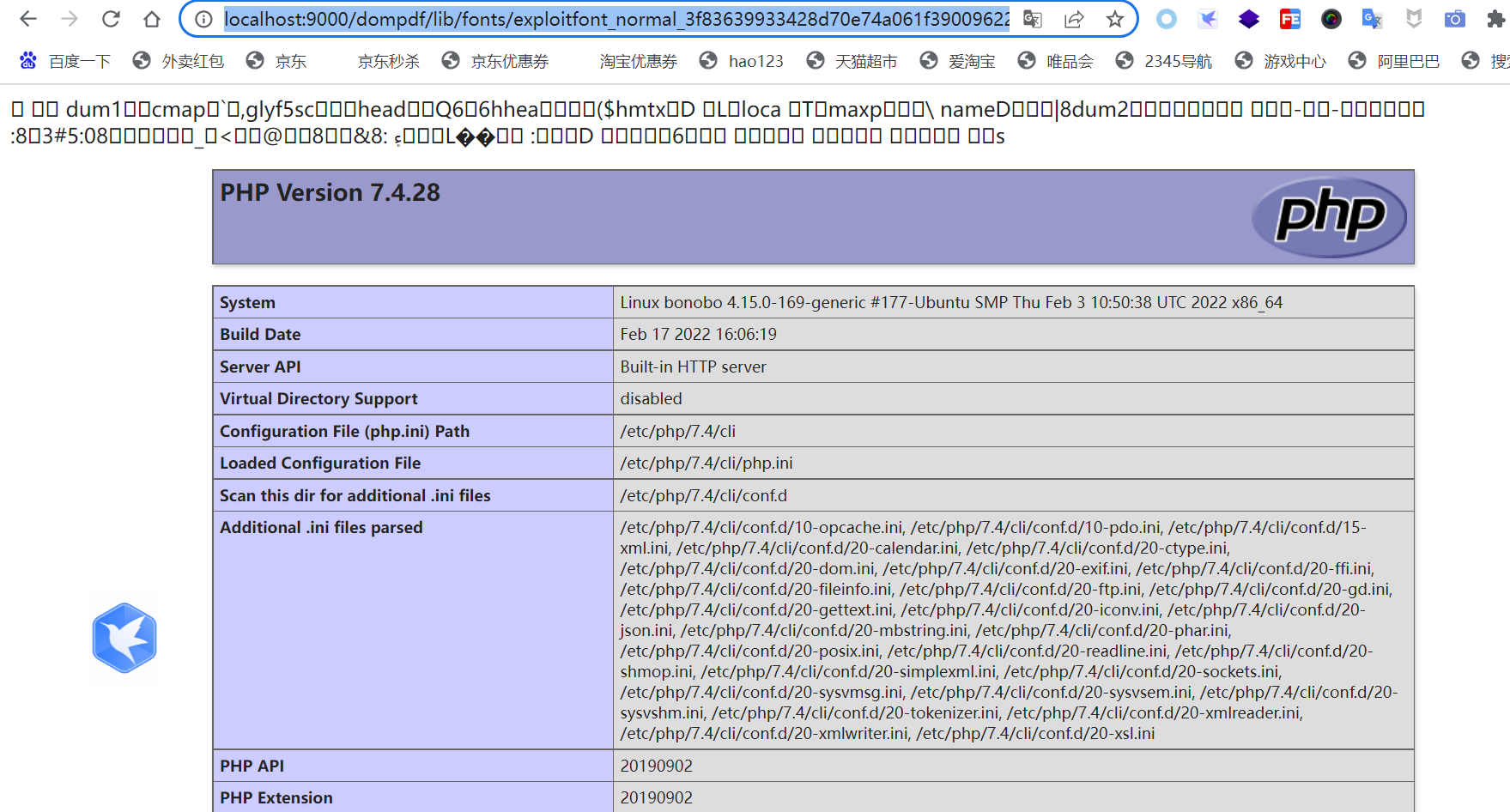This screenshot has height=812, width=1510.
Task: Click the browser back arrow
Action: tap(27, 19)
